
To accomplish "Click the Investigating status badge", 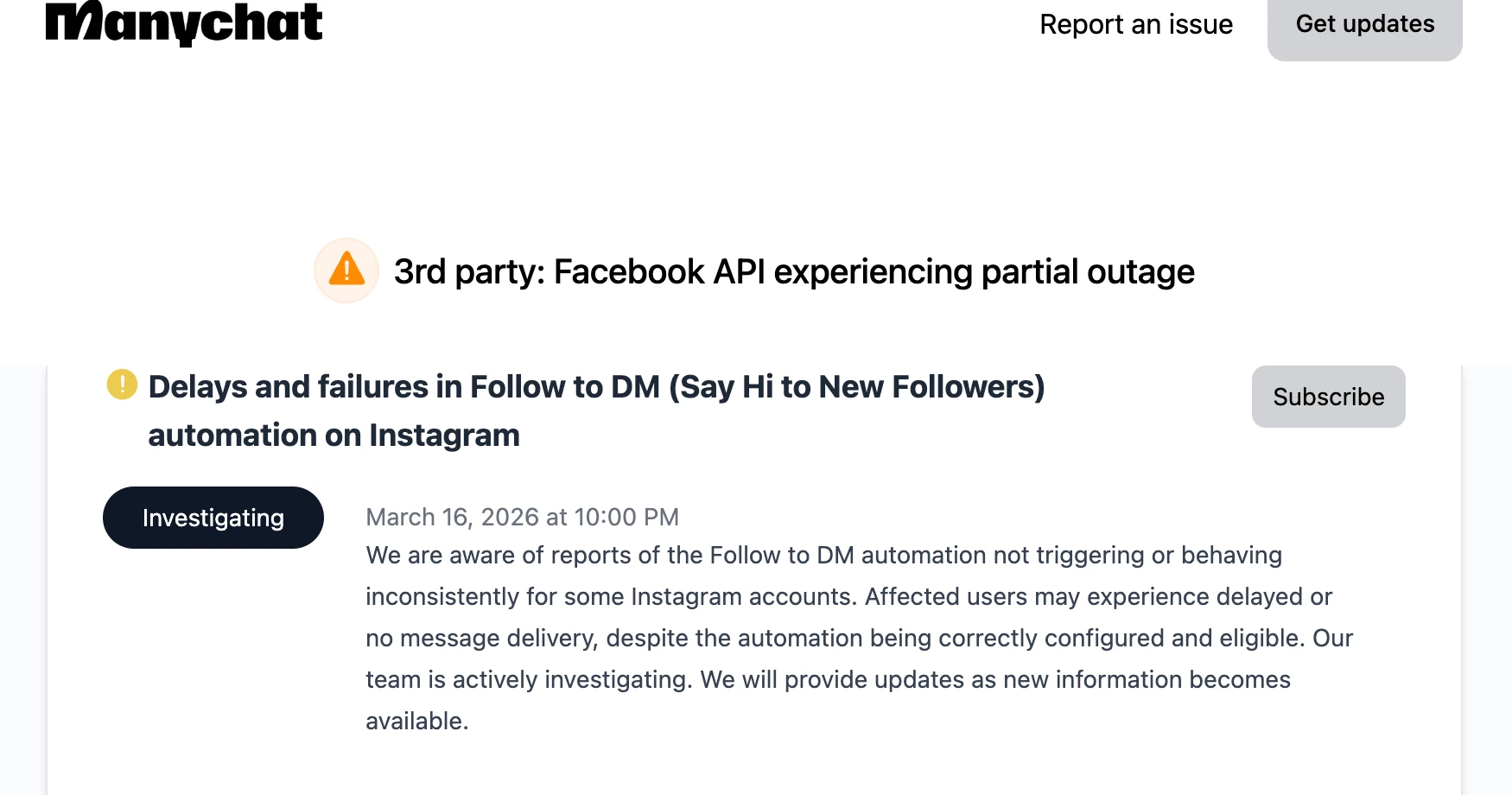I will (213, 518).
